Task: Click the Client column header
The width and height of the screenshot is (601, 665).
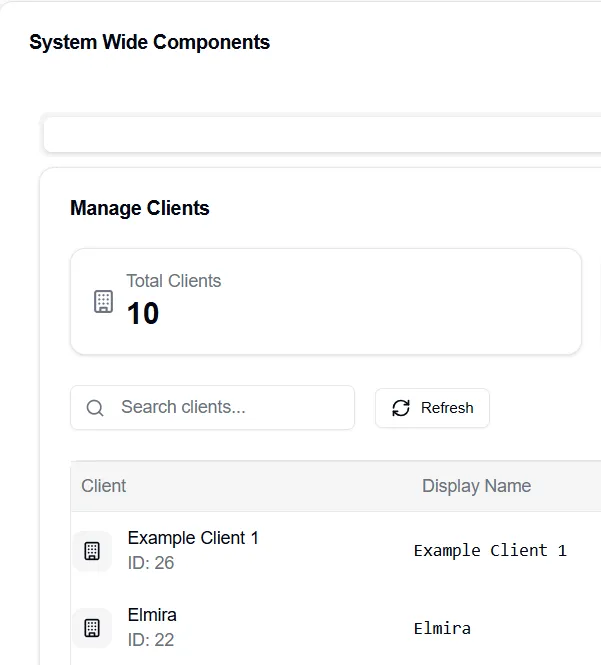Action: click(103, 486)
